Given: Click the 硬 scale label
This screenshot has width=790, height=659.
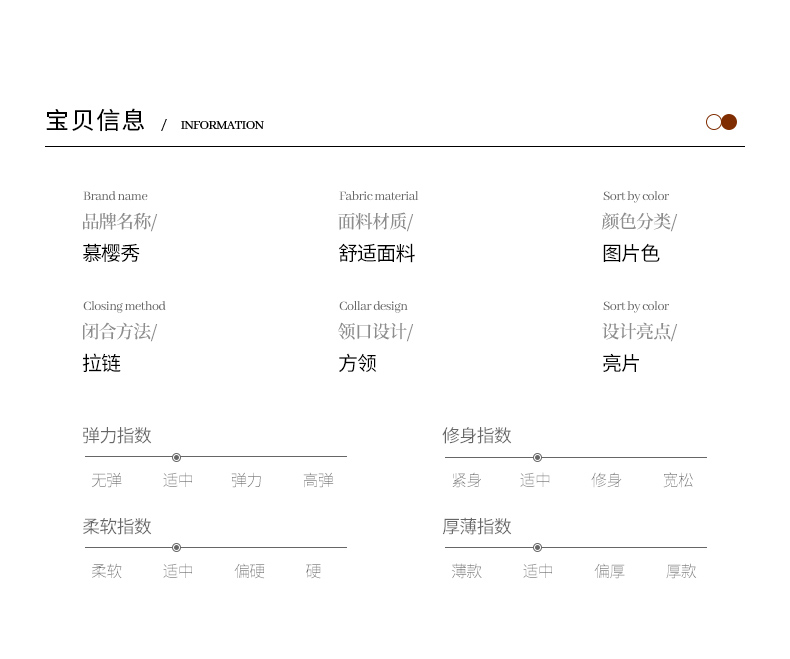Looking at the screenshot, I should (x=313, y=571).
